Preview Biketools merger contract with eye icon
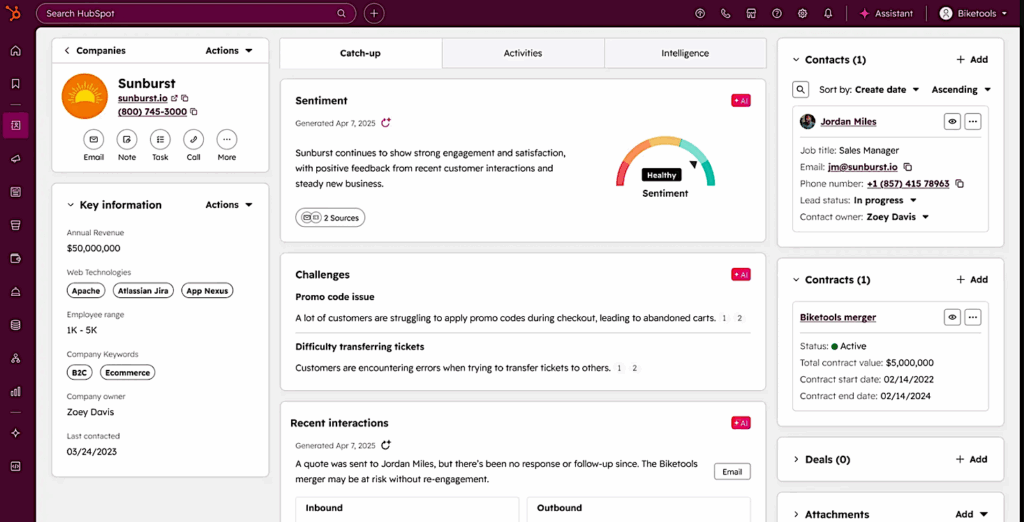 (x=953, y=317)
